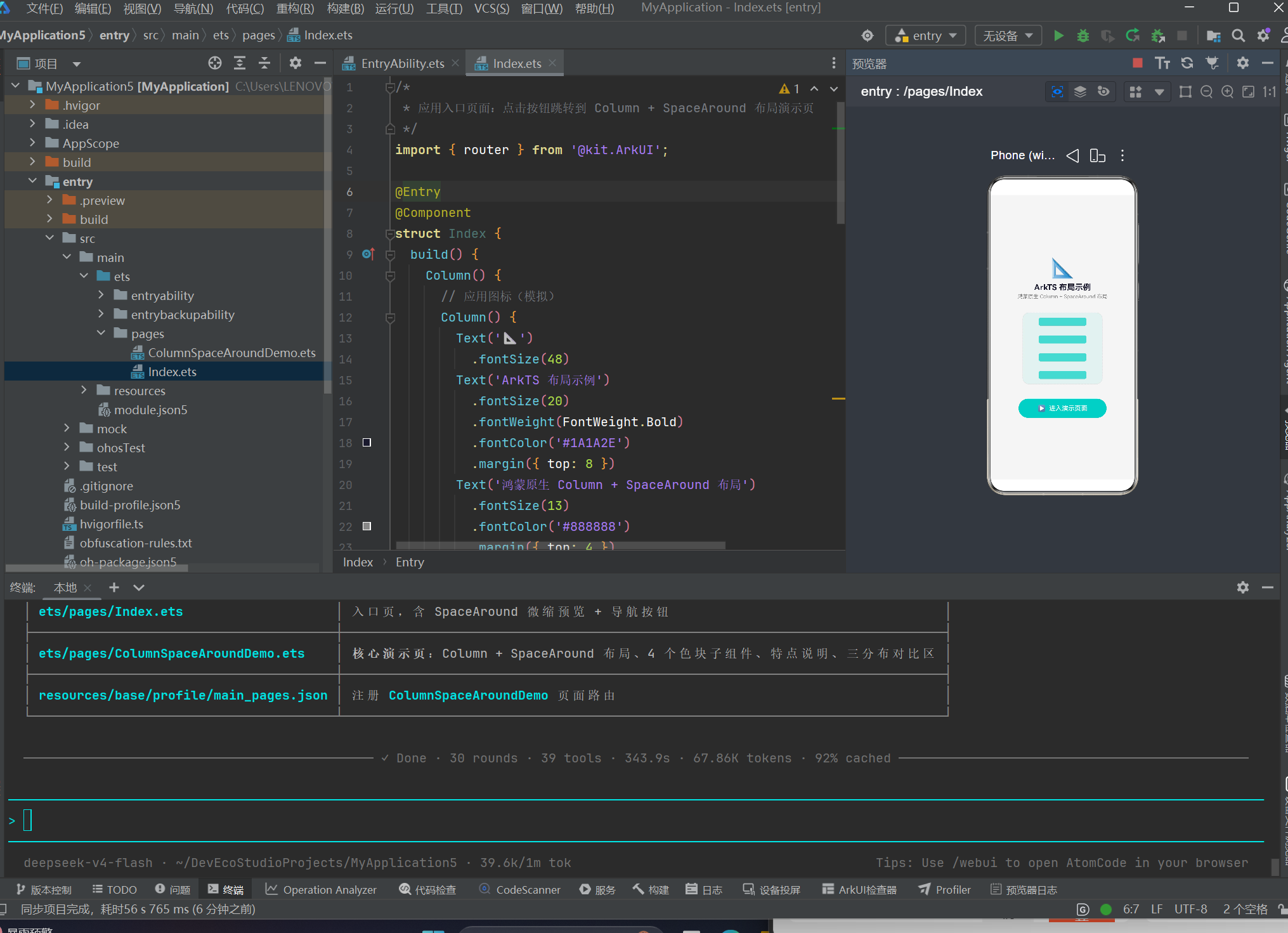Close the Index.ets tab
The width and height of the screenshot is (1288, 933).
tap(552, 63)
